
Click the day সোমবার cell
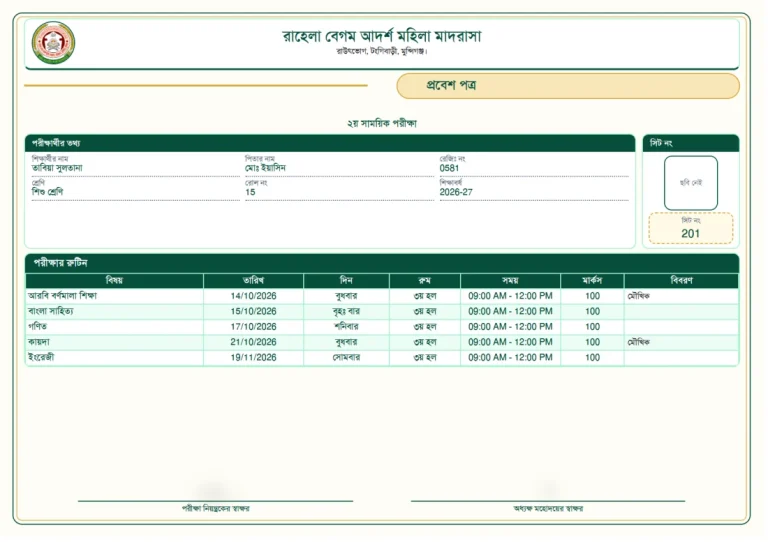point(346,357)
